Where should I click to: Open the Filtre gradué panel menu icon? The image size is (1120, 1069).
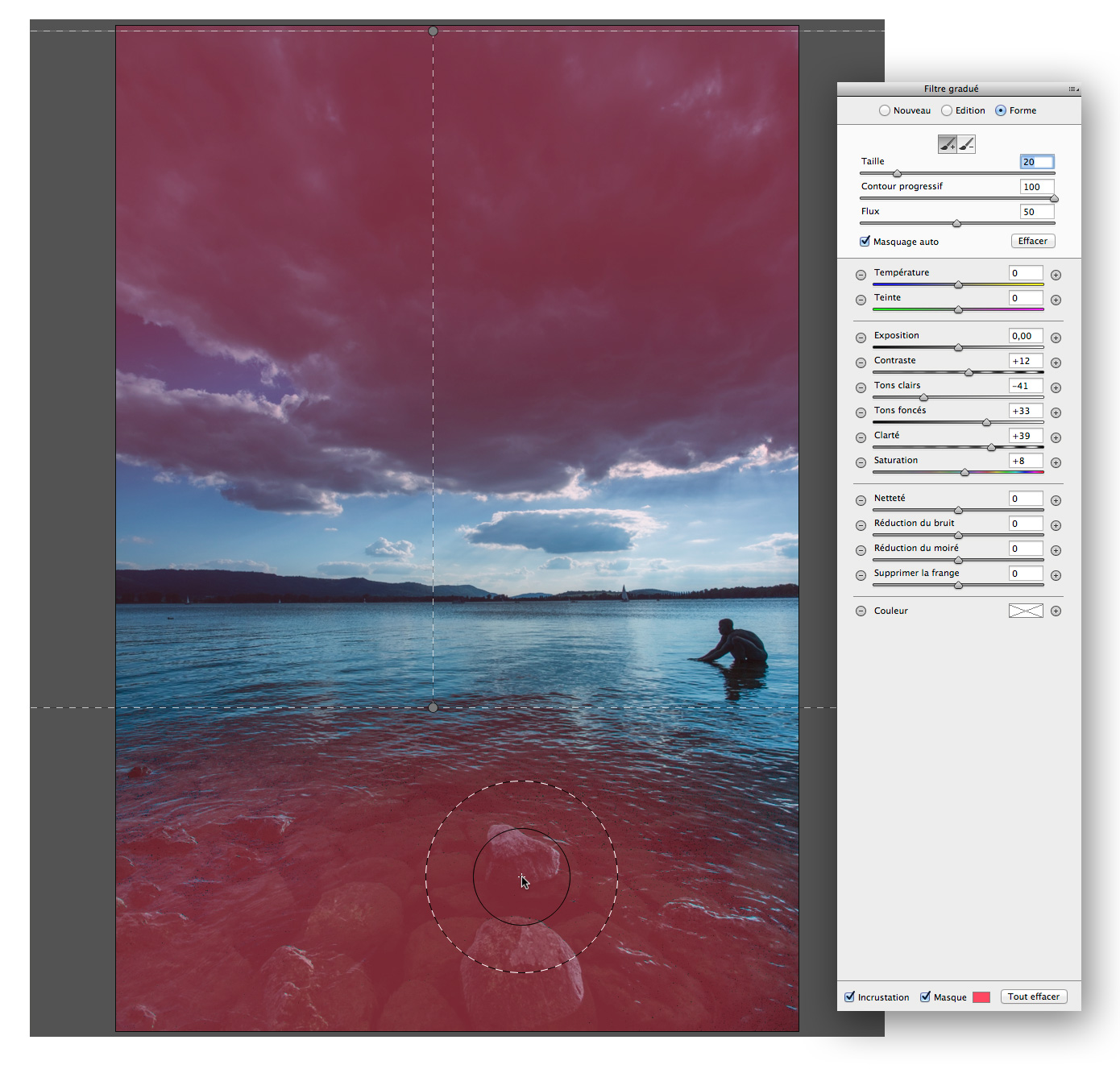pyautogui.click(x=1073, y=89)
